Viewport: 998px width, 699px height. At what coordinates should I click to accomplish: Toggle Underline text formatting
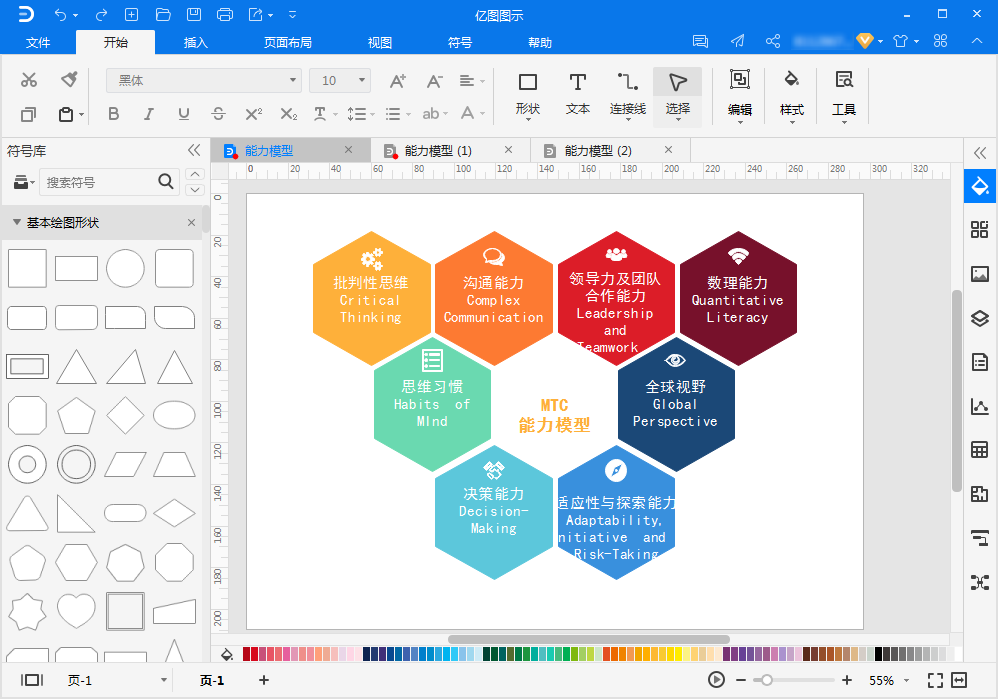[x=183, y=114]
